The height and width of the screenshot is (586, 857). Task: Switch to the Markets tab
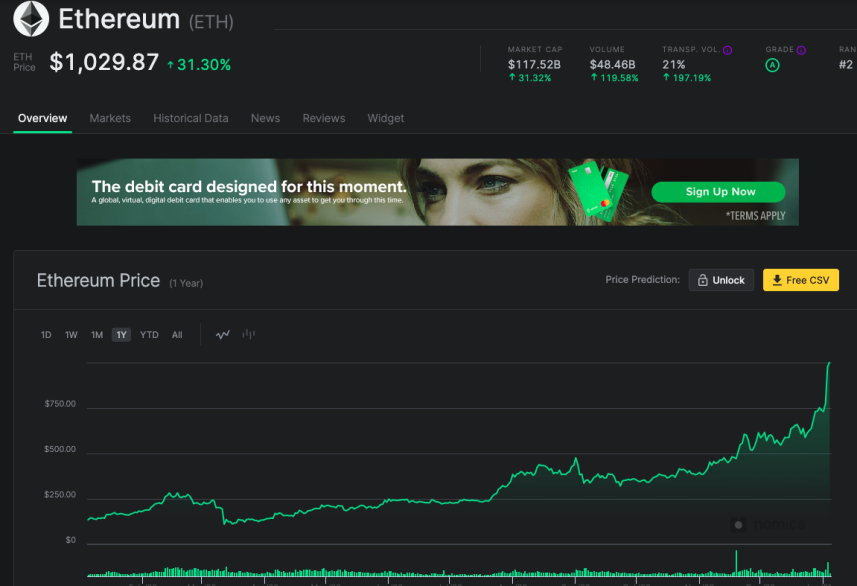pyautogui.click(x=110, y=118)
